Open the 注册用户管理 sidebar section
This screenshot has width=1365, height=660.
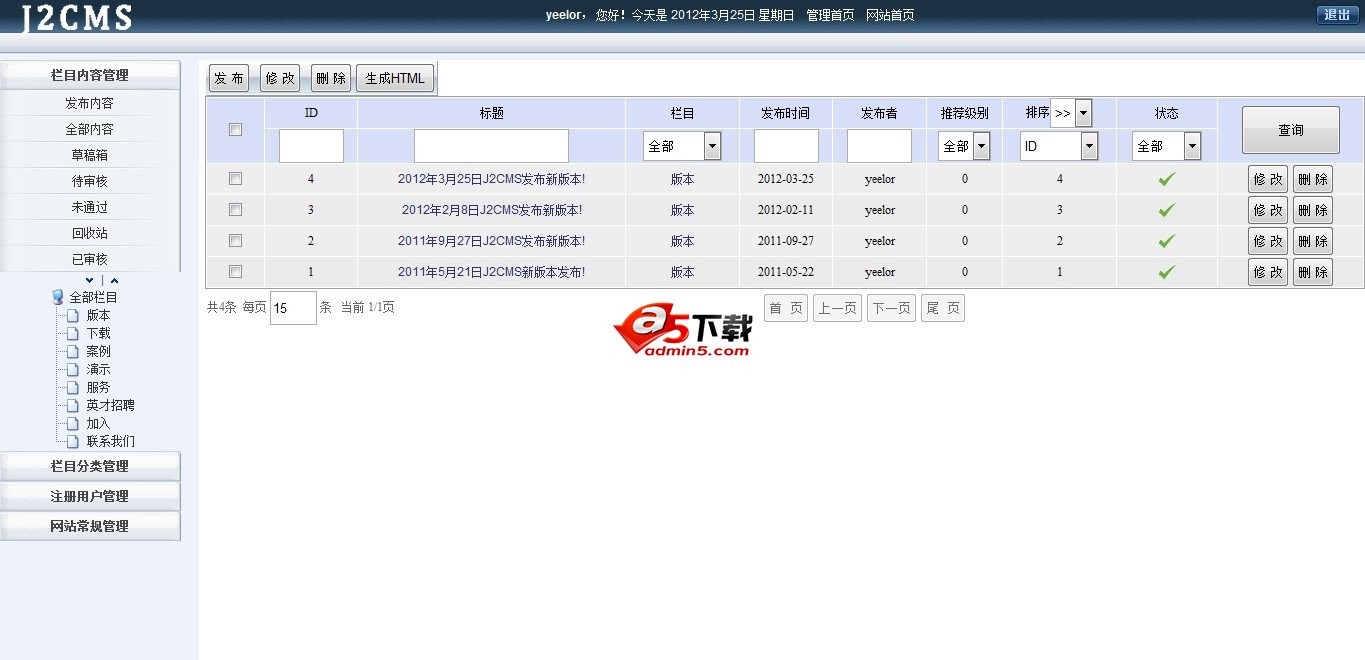point(90,495)
